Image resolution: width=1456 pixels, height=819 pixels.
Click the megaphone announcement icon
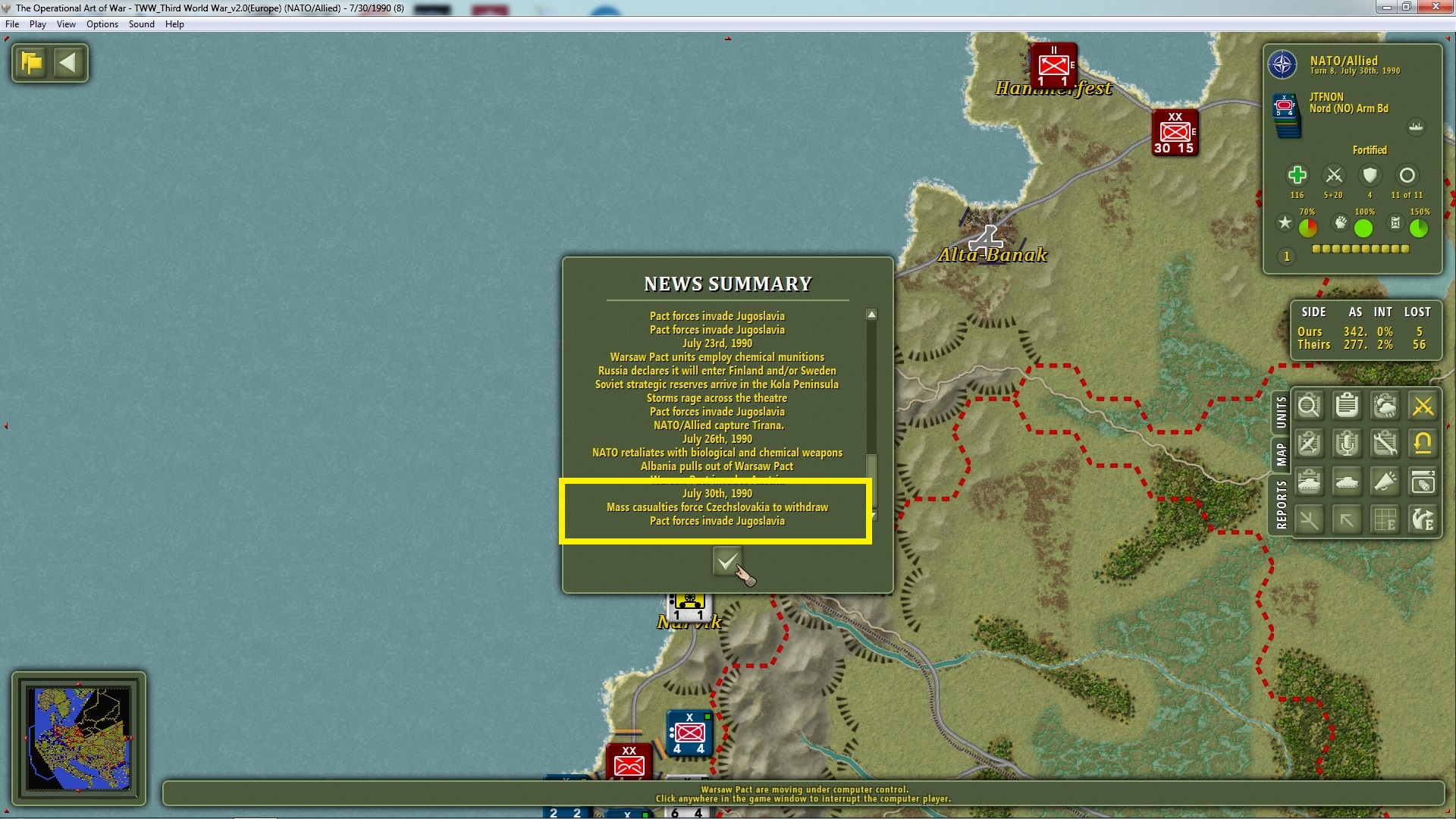click(1385, 482)
